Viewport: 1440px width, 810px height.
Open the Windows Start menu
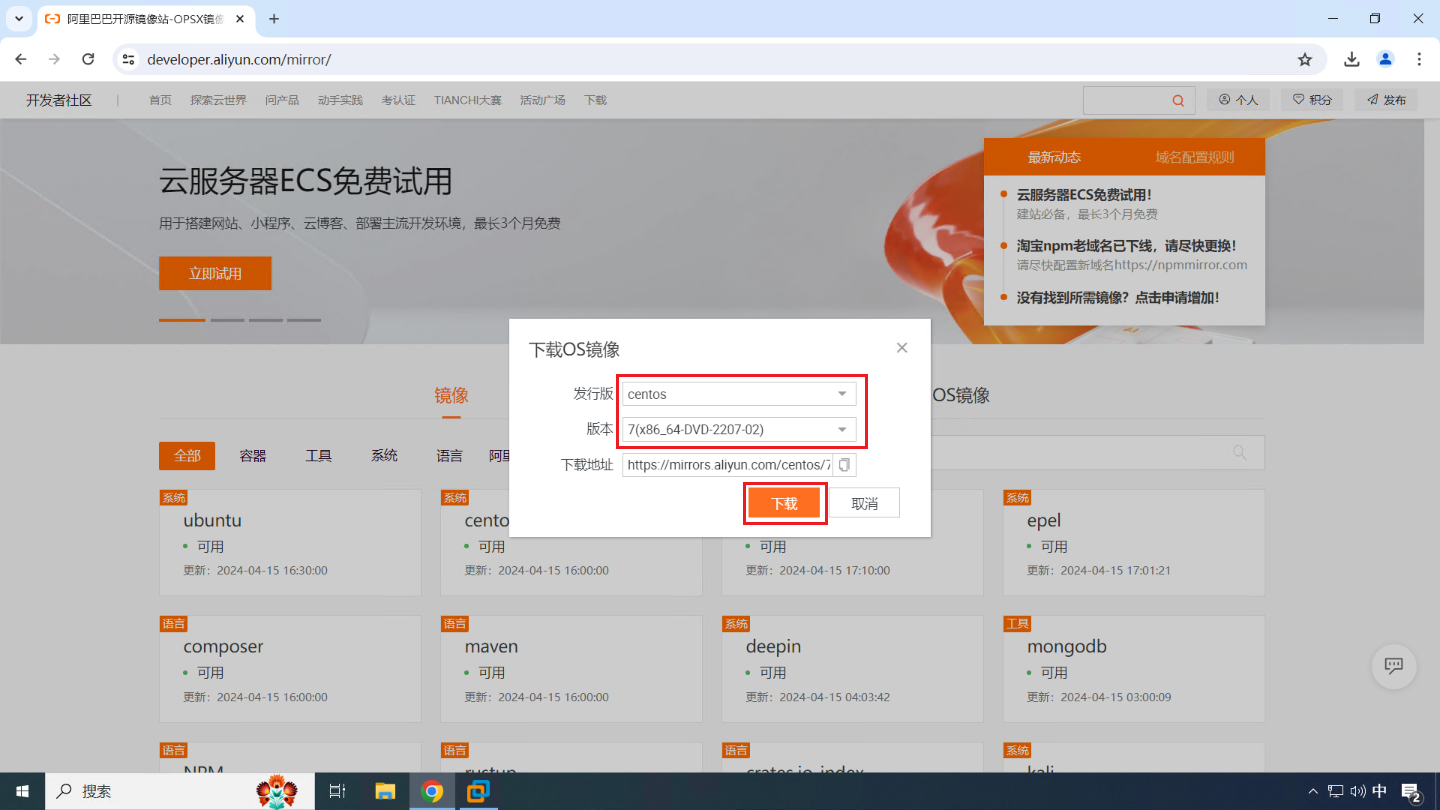click(x=23, y=791)
